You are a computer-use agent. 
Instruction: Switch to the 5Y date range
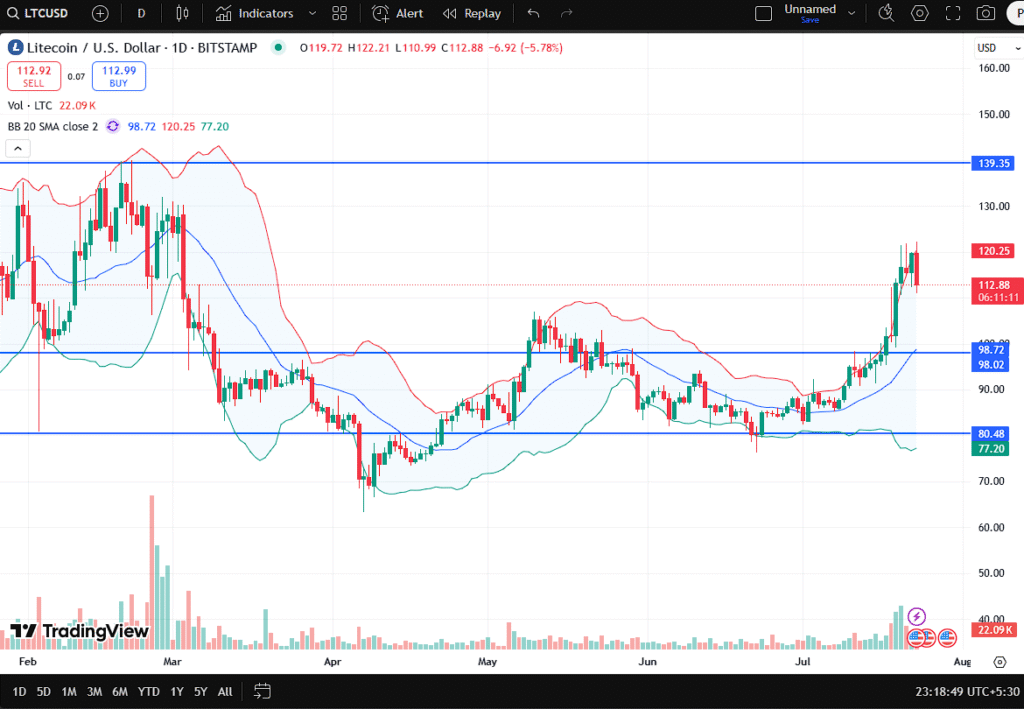click(x=200, y=691)
